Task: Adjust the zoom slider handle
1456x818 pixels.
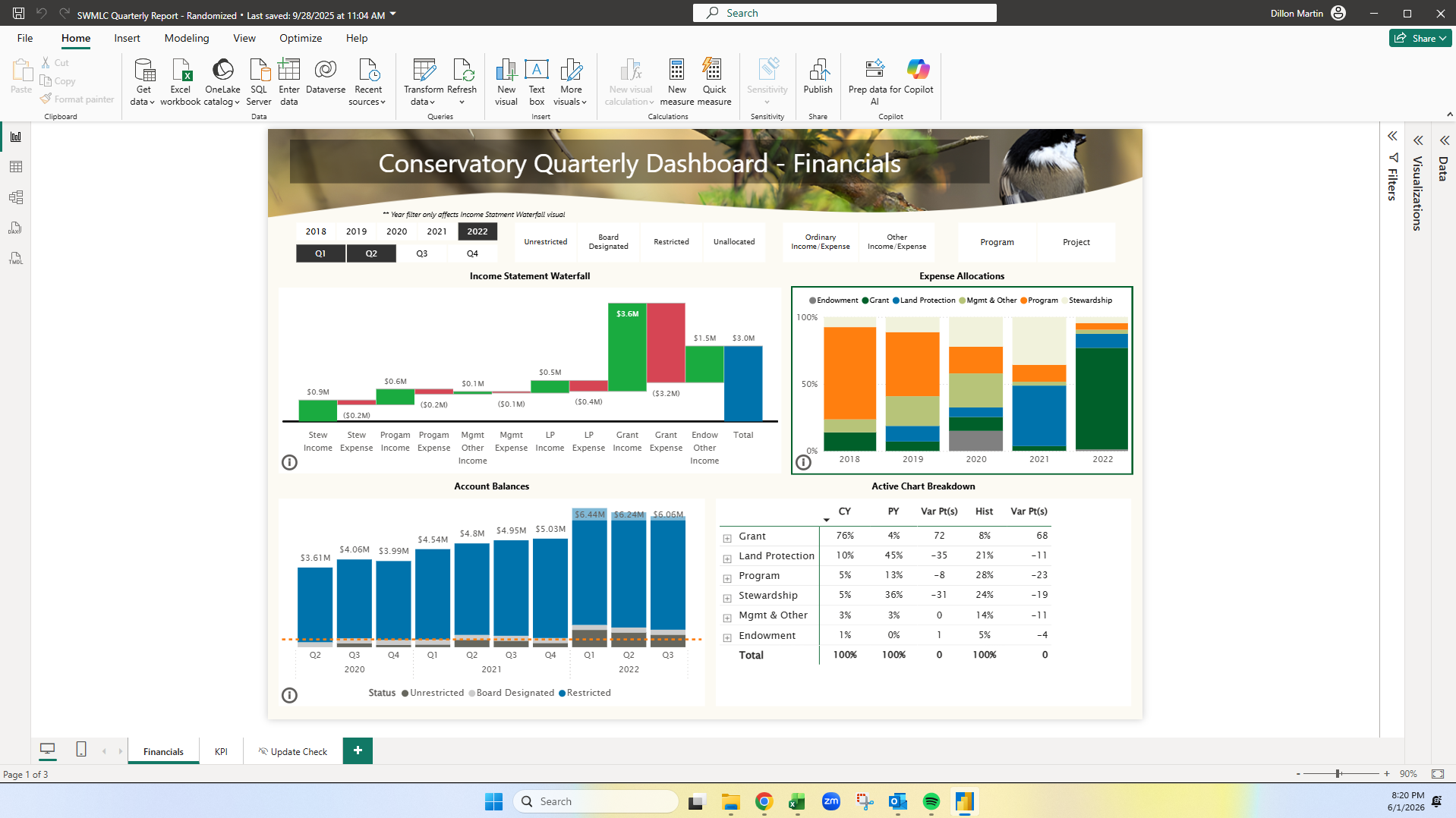Action: (1338, 774)
